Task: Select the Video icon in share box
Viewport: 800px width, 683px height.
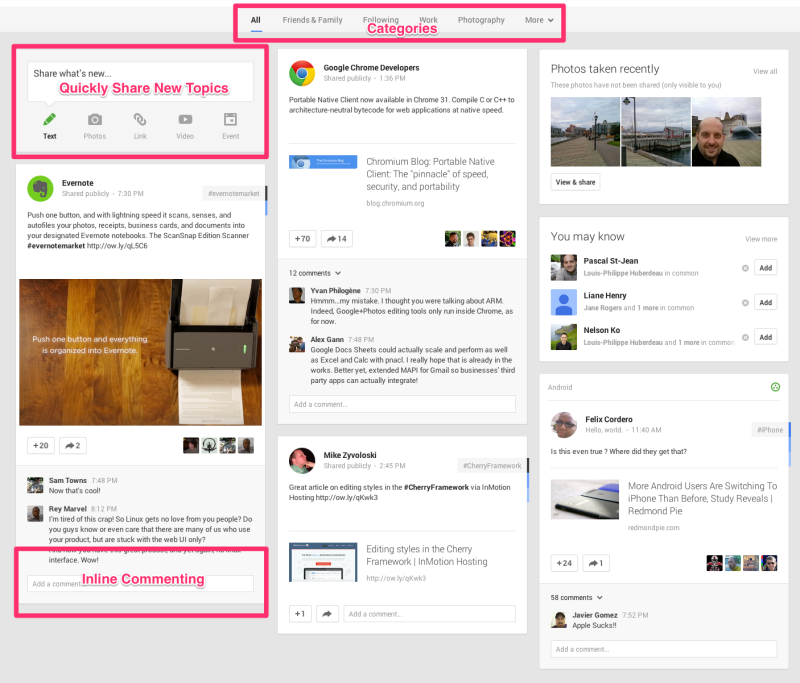Action: tap(185, 119)
